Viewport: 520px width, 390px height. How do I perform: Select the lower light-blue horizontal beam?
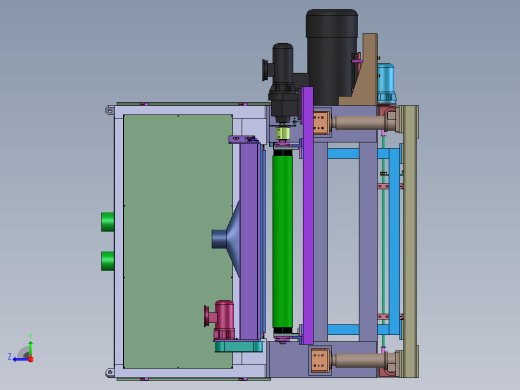343,330
